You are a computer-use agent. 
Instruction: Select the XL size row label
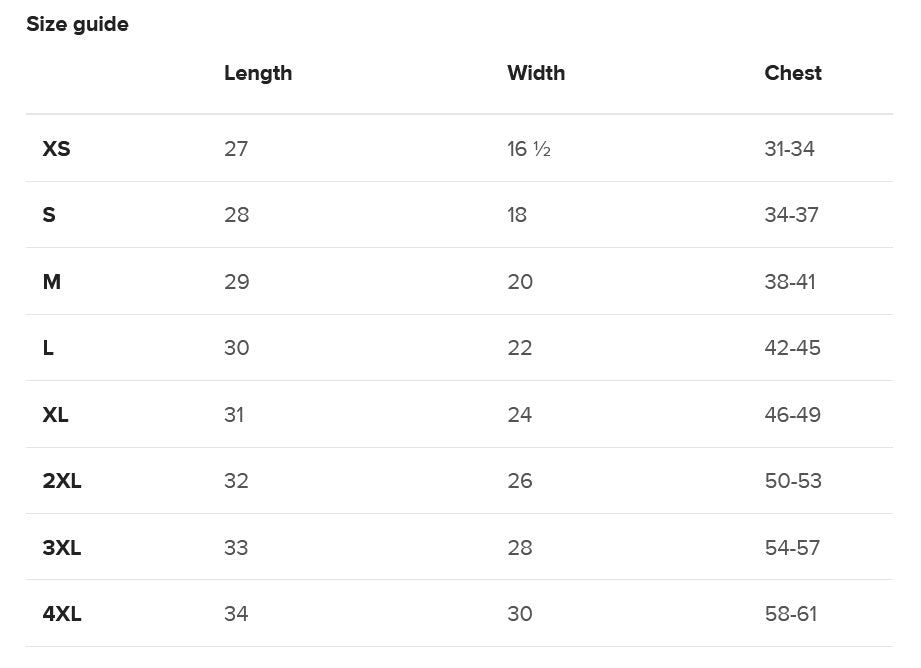[x=56, y=415]
